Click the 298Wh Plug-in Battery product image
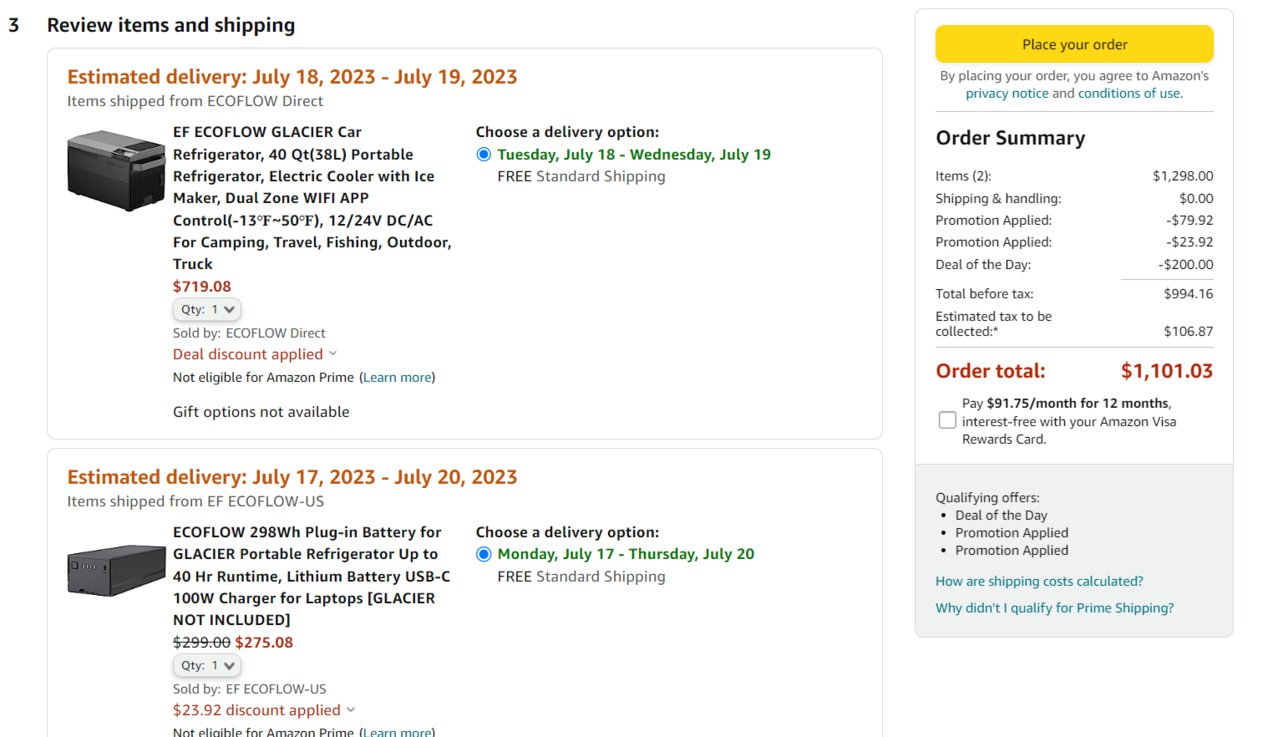1278x737 pixels. 116,570
